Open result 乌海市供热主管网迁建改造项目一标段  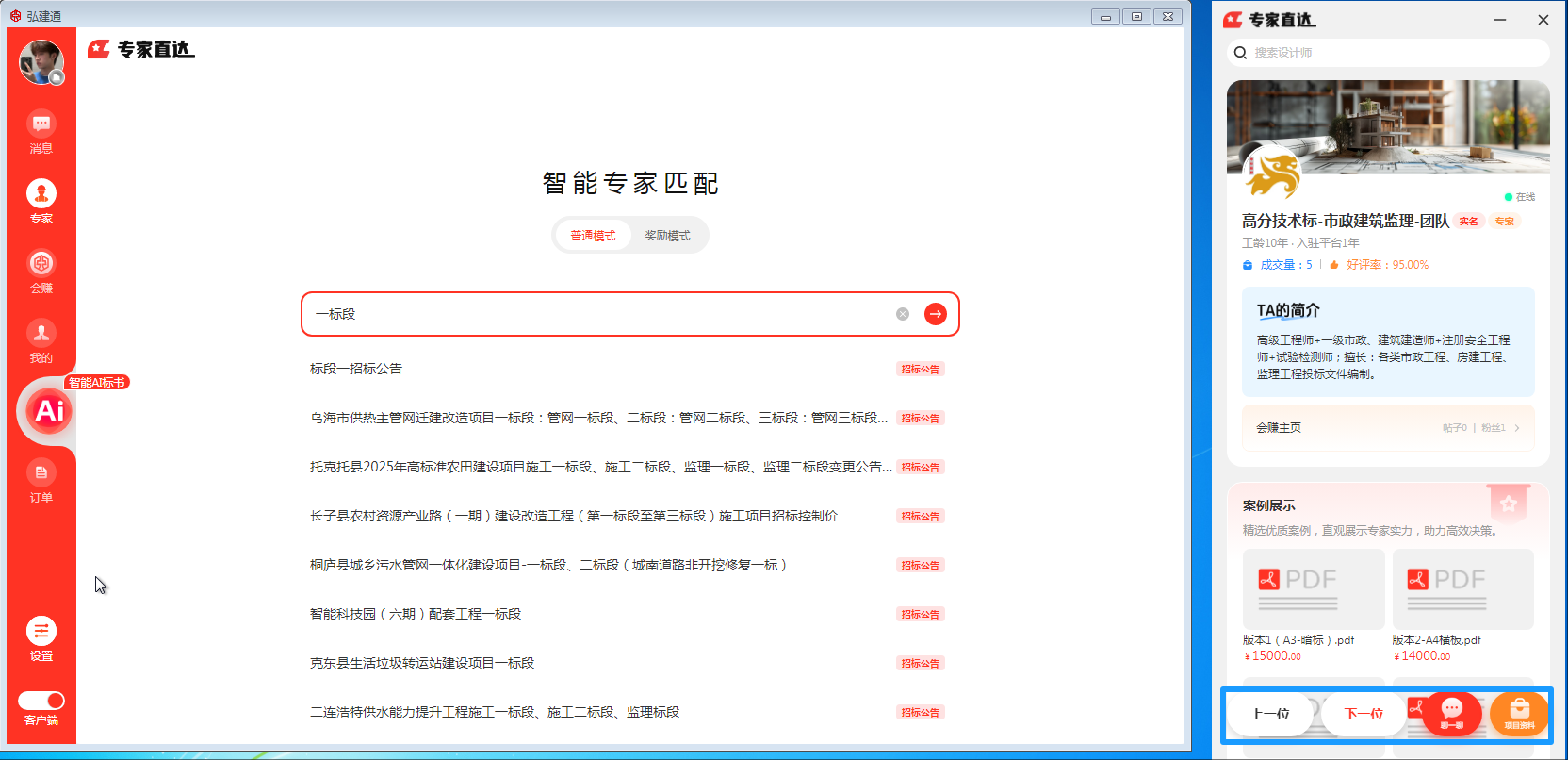click(x=599, y=418)
